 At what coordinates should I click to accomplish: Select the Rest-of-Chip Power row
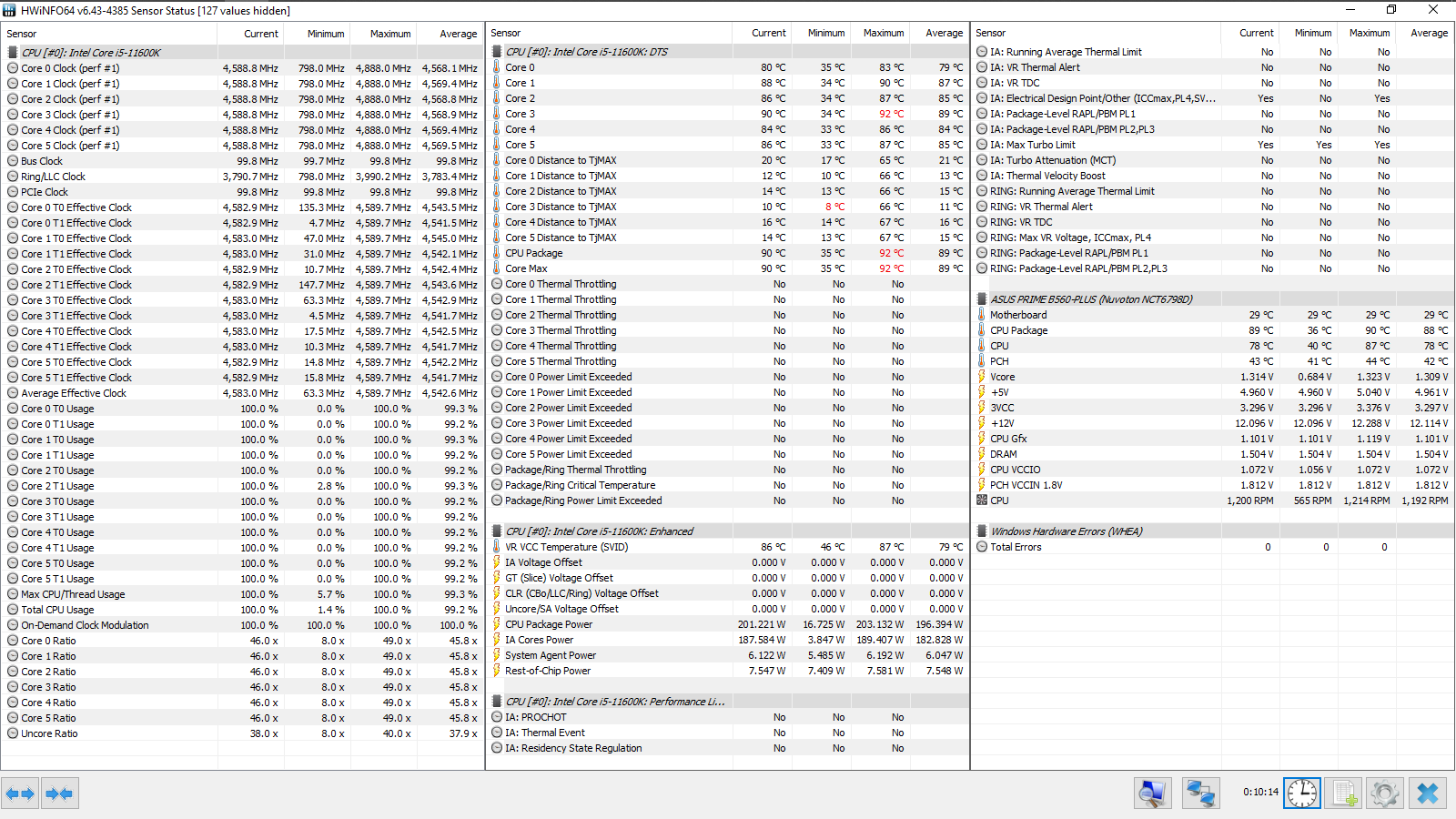(727, 671)
